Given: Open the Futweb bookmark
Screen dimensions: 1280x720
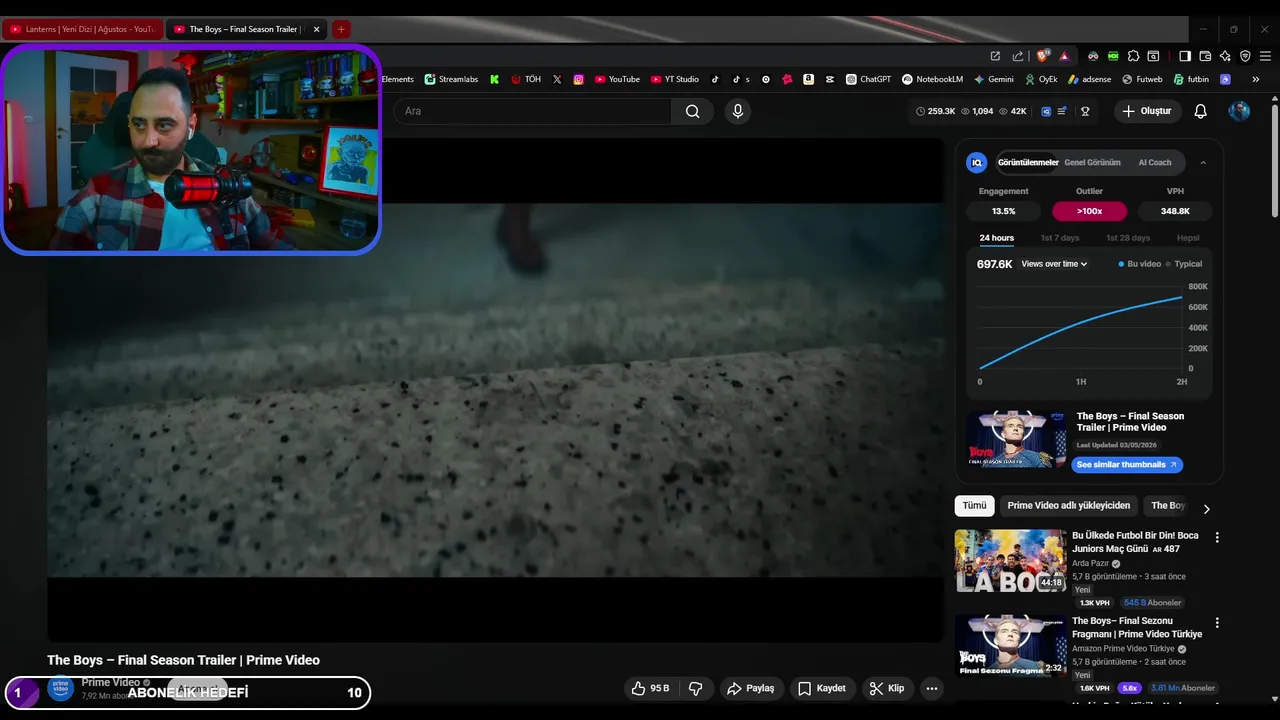Looking at the screenshot, I should click(x=1142, y=79).
